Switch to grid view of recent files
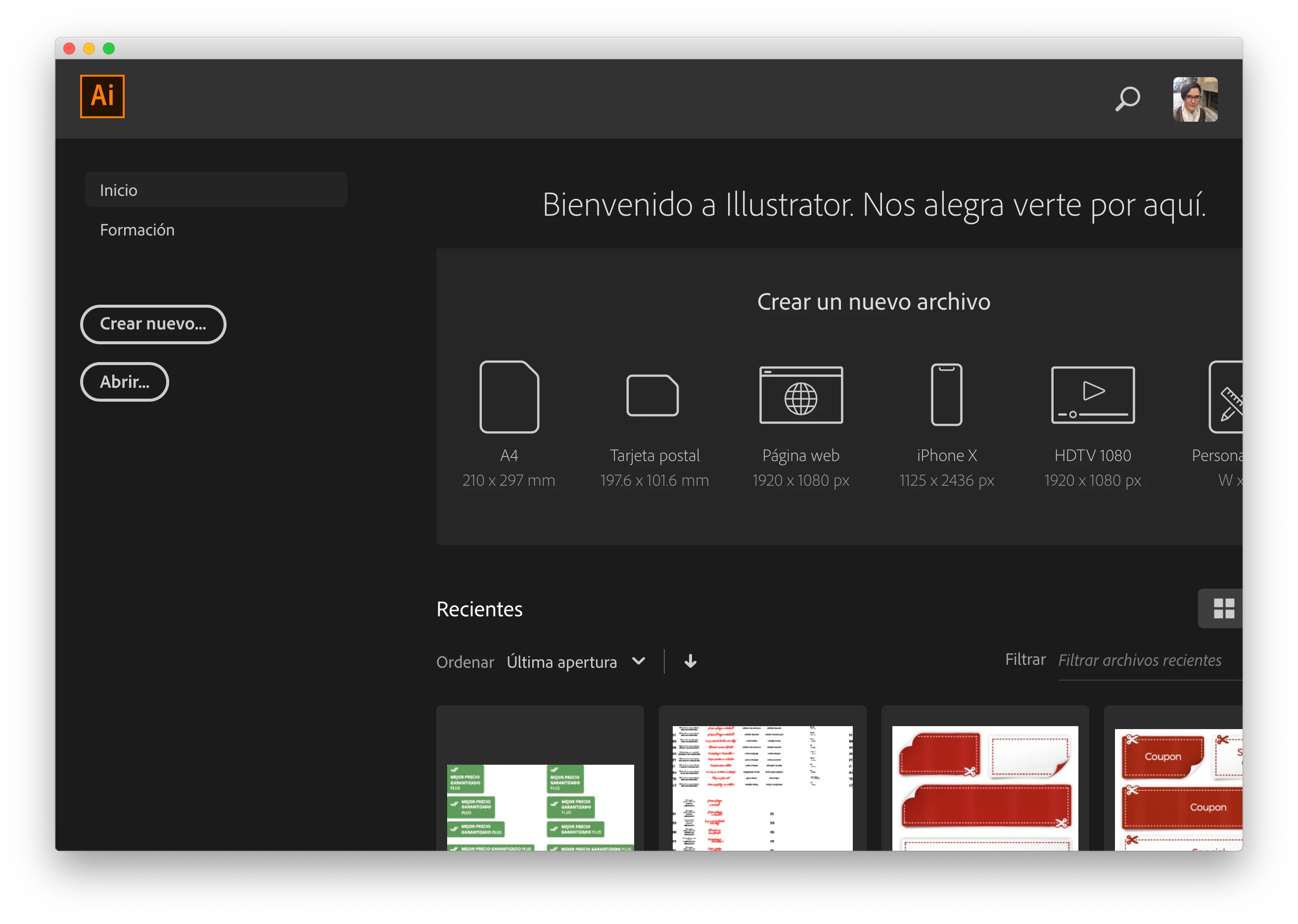Screen dimensions: 1298x924 (1223, 608)
